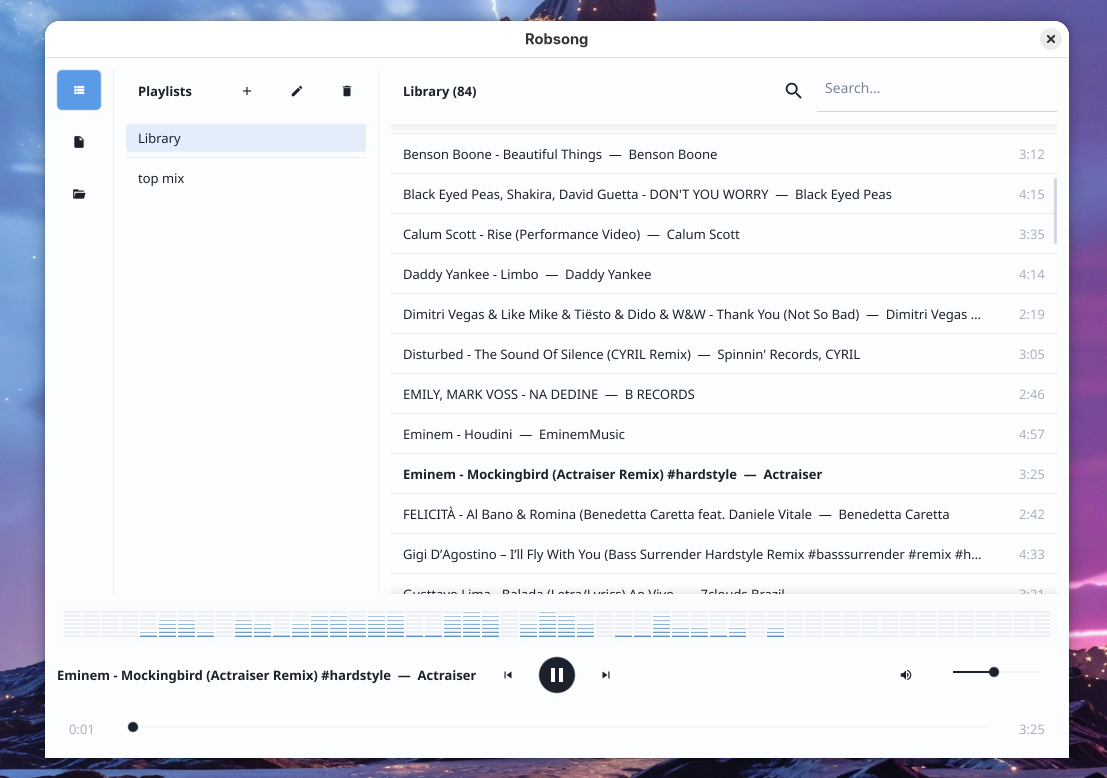The width and height of the screenshot is (1107, 778).
Task: Play FELICITÀ - Al Bano & Romina
Action: tap(724, 514)
